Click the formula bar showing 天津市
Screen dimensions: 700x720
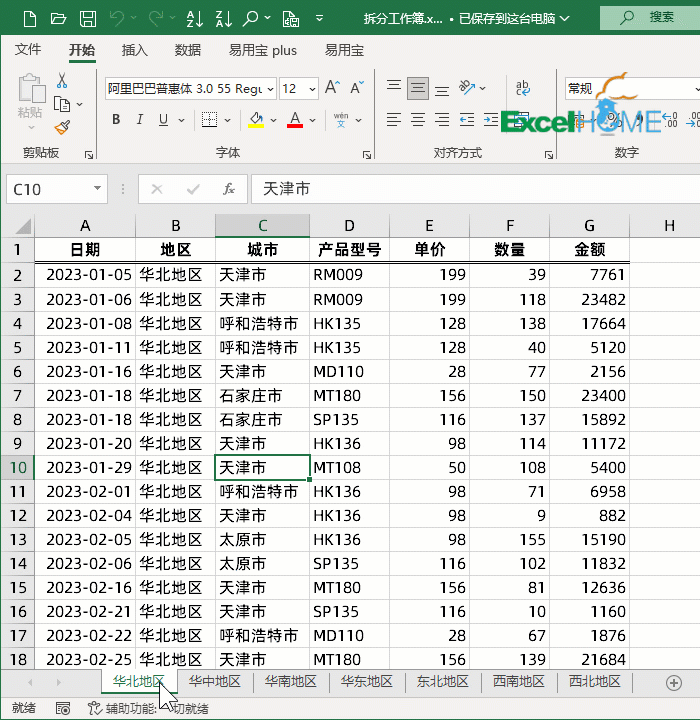475,189
